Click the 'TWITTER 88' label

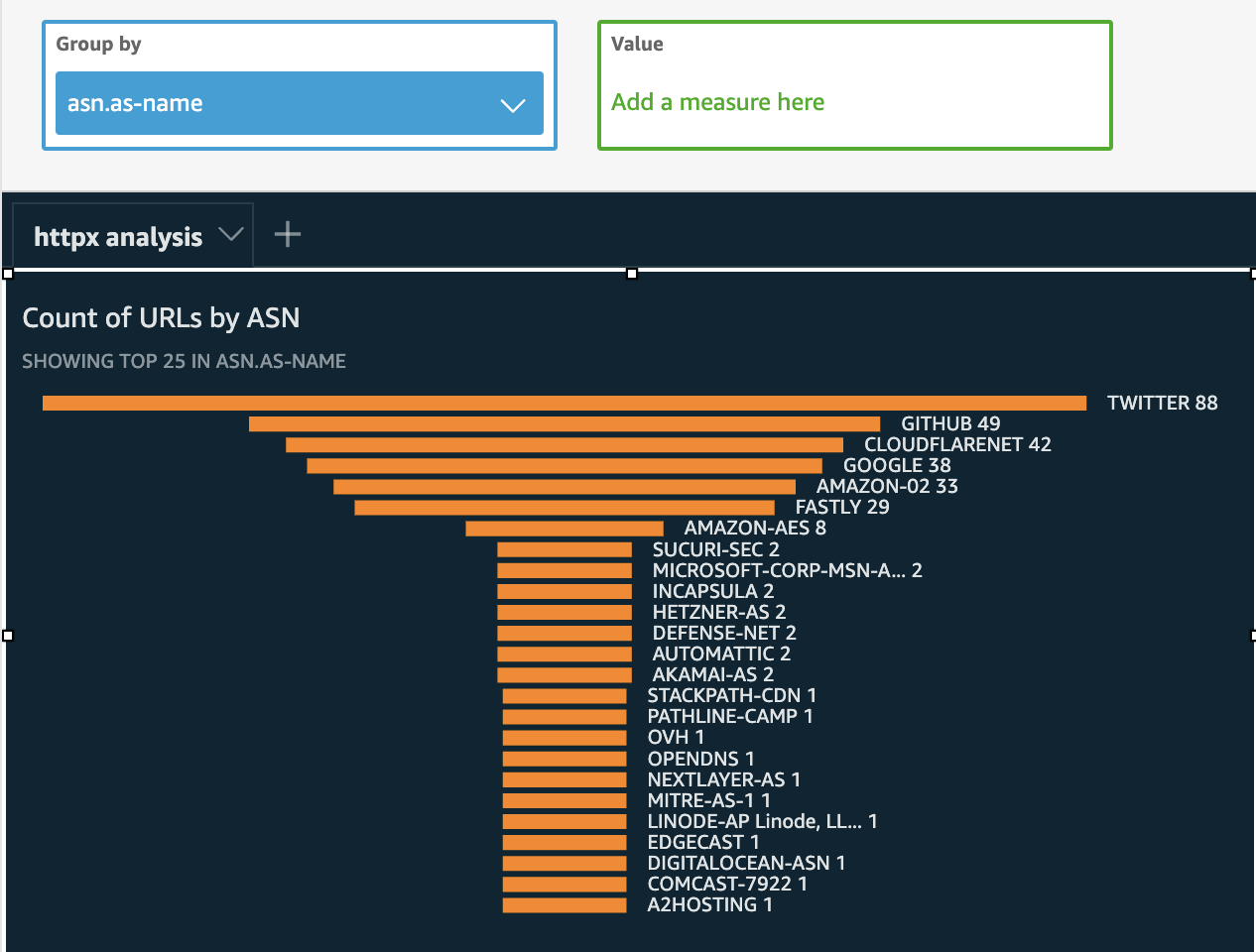(1163, 403)
